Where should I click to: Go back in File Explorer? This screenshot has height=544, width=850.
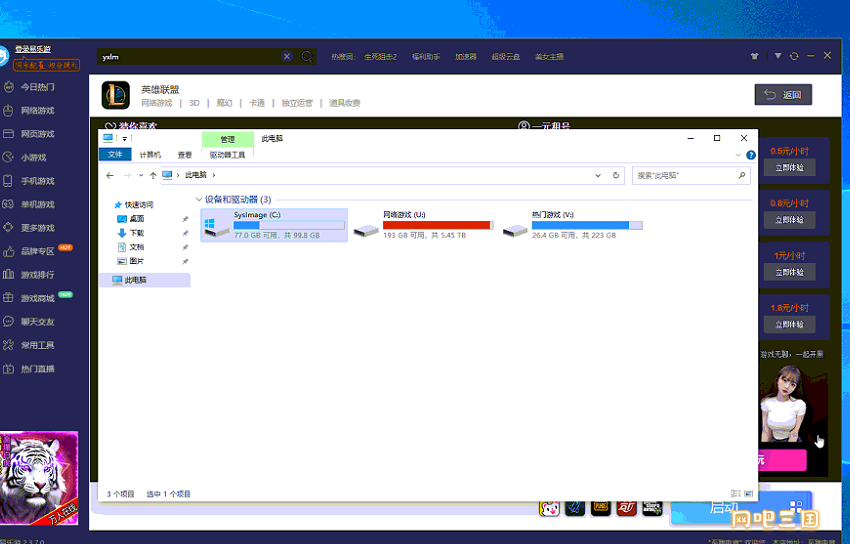pyautogui.click(x=110, y=175)
